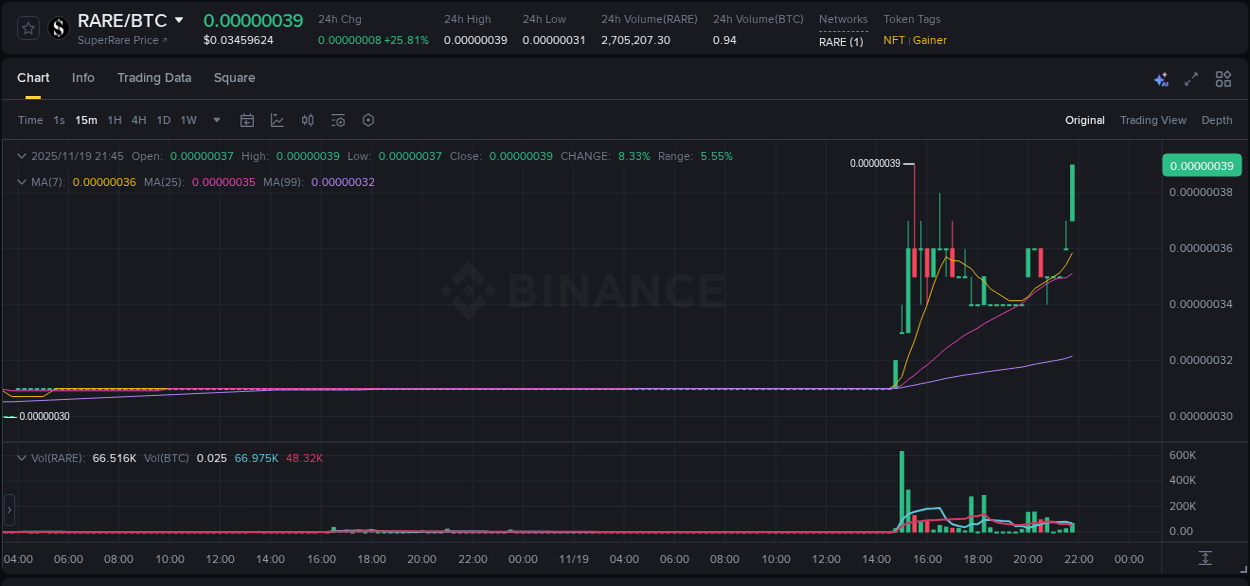Viewport: 1250px width, 586px height.
Task: Open the AI assistant icon
Action: [x=1161, y=78]
